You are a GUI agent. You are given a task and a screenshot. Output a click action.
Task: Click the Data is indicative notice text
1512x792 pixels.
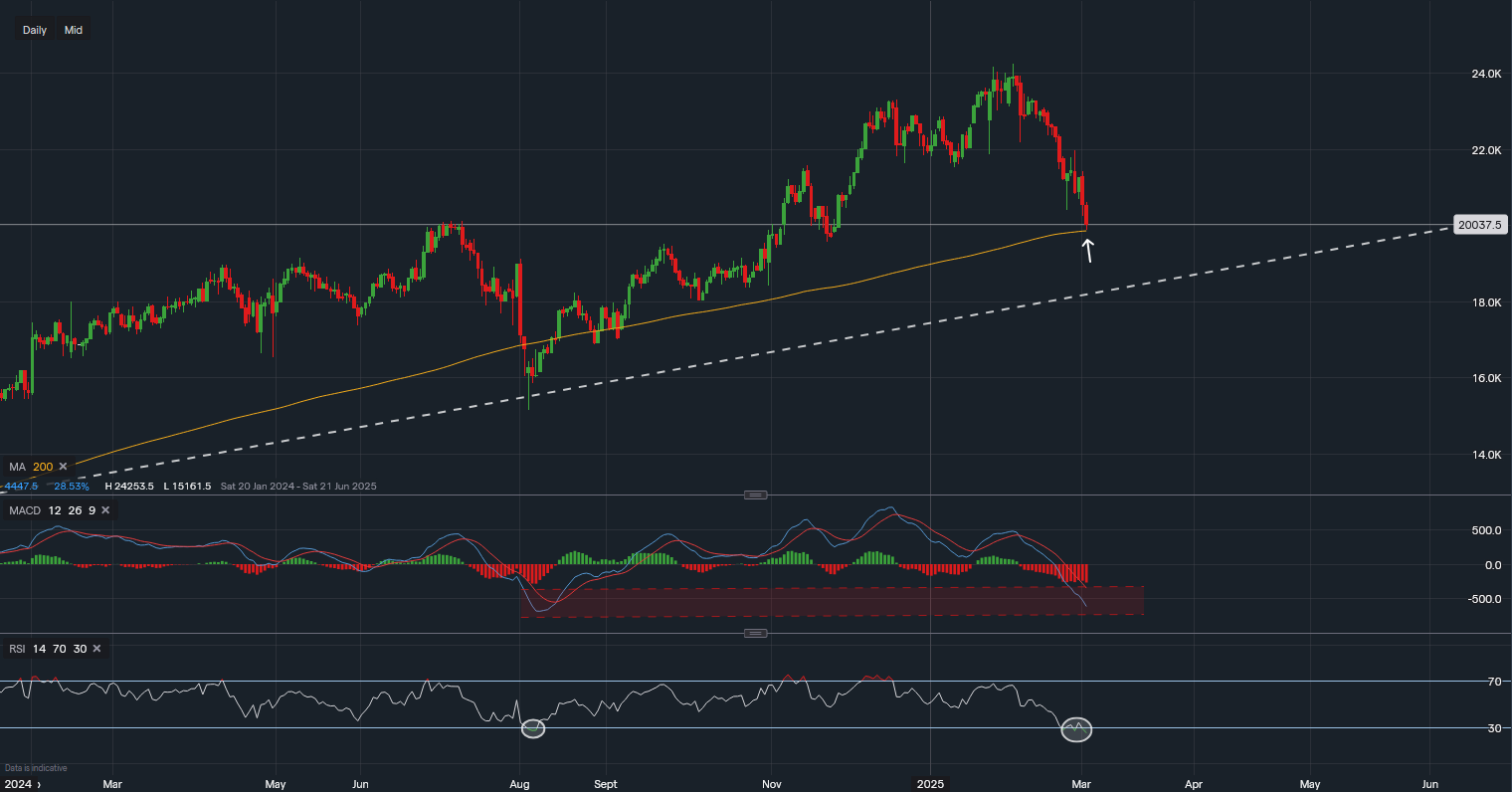pyautogui.click(x=35, y=767)
